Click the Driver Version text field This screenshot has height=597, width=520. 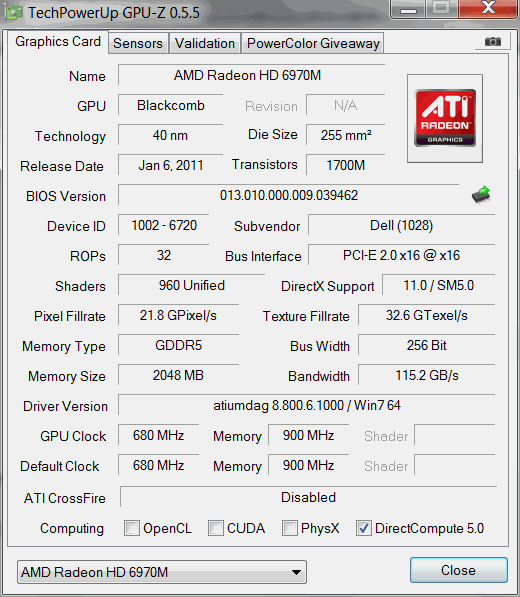(306, 405)
